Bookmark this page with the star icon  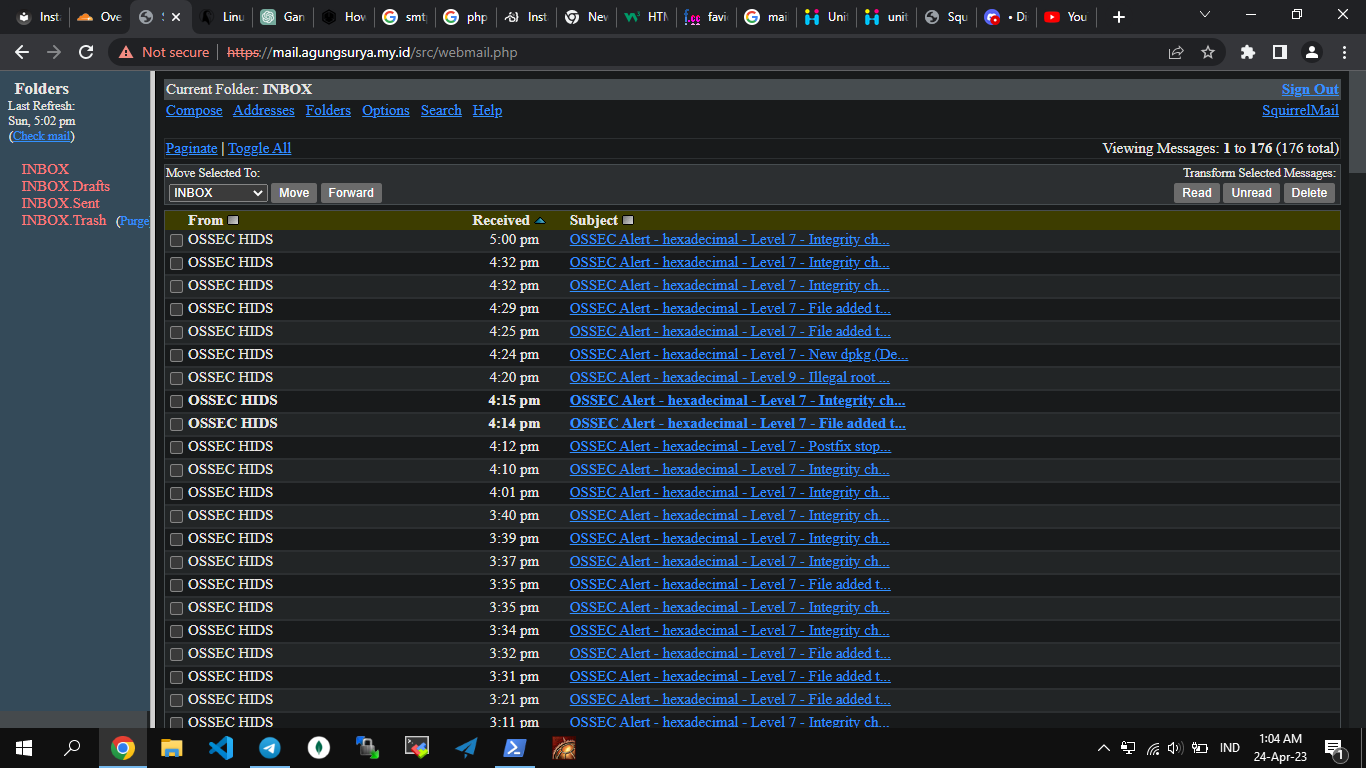1208,52
